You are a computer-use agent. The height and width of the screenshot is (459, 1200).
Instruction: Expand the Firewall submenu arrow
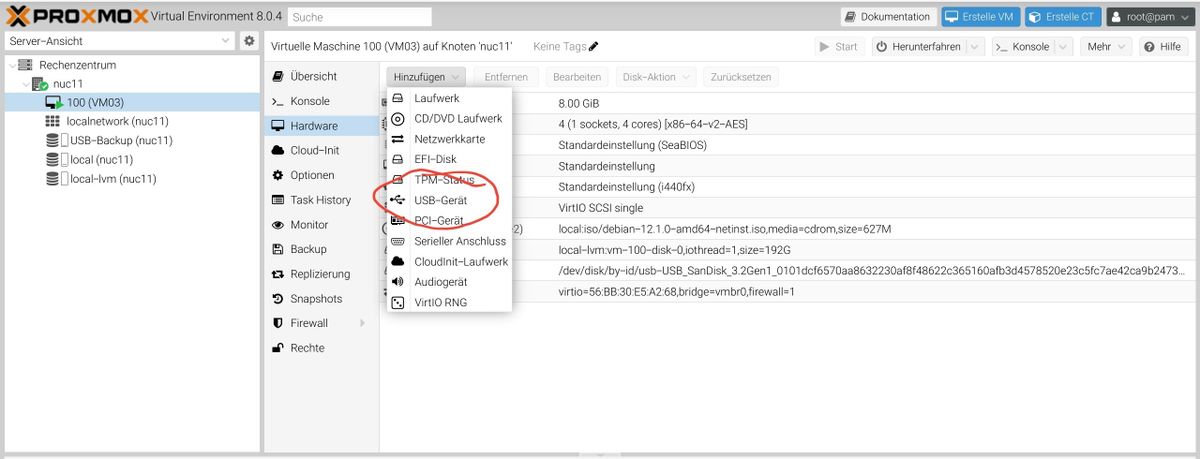pos(362,323)
